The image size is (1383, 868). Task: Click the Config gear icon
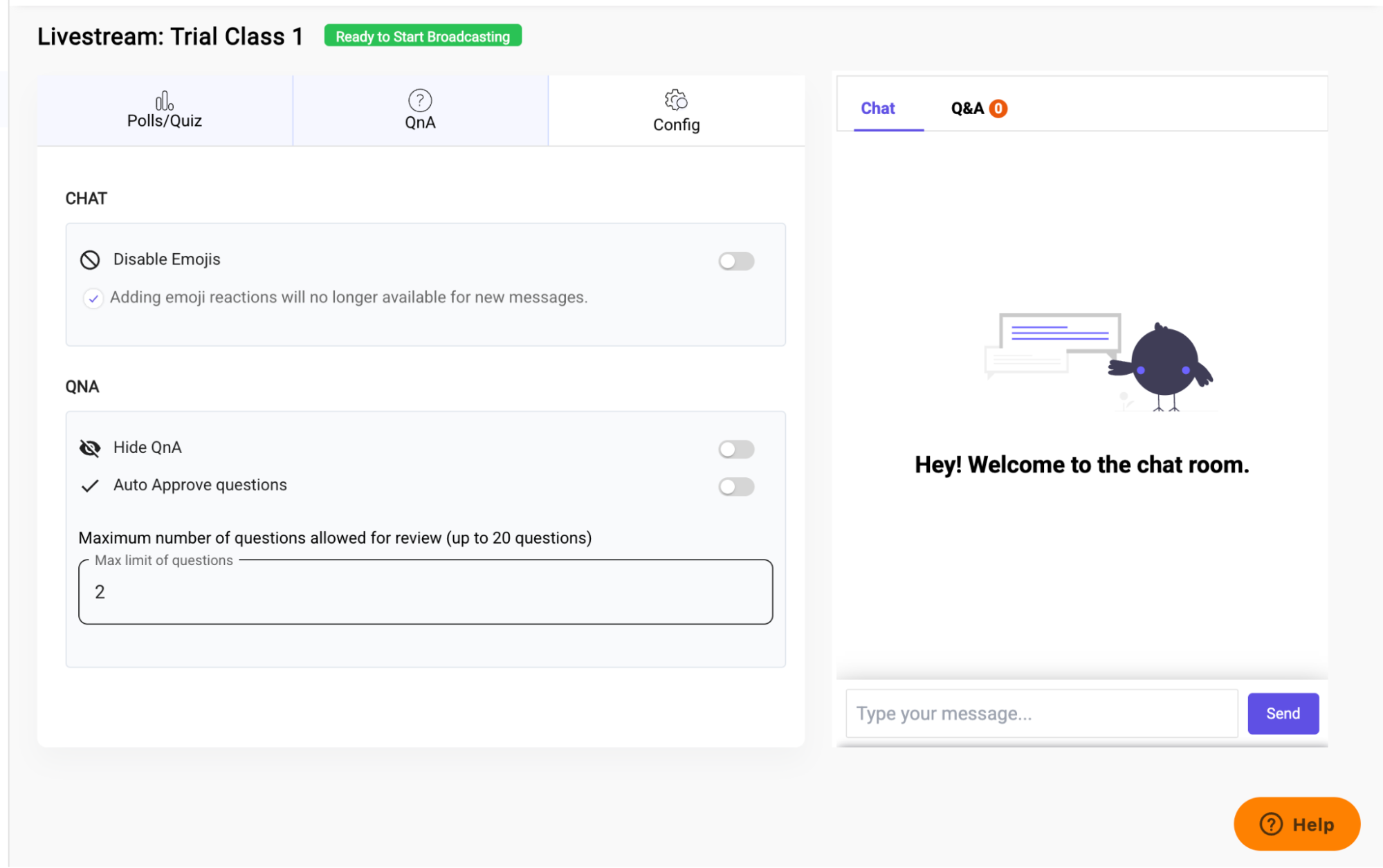pos(676,100)
